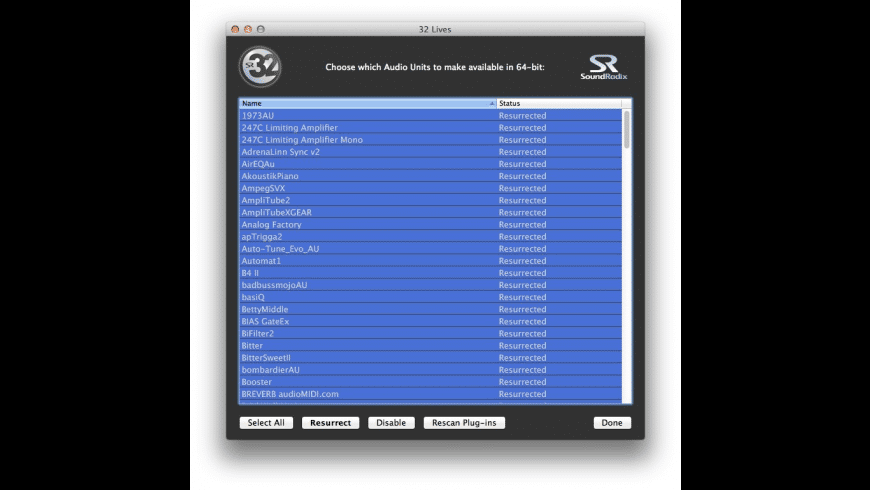Sort the list by the Name column header
This screenshot has width=870, height=490.
click(x=367, y=103)
